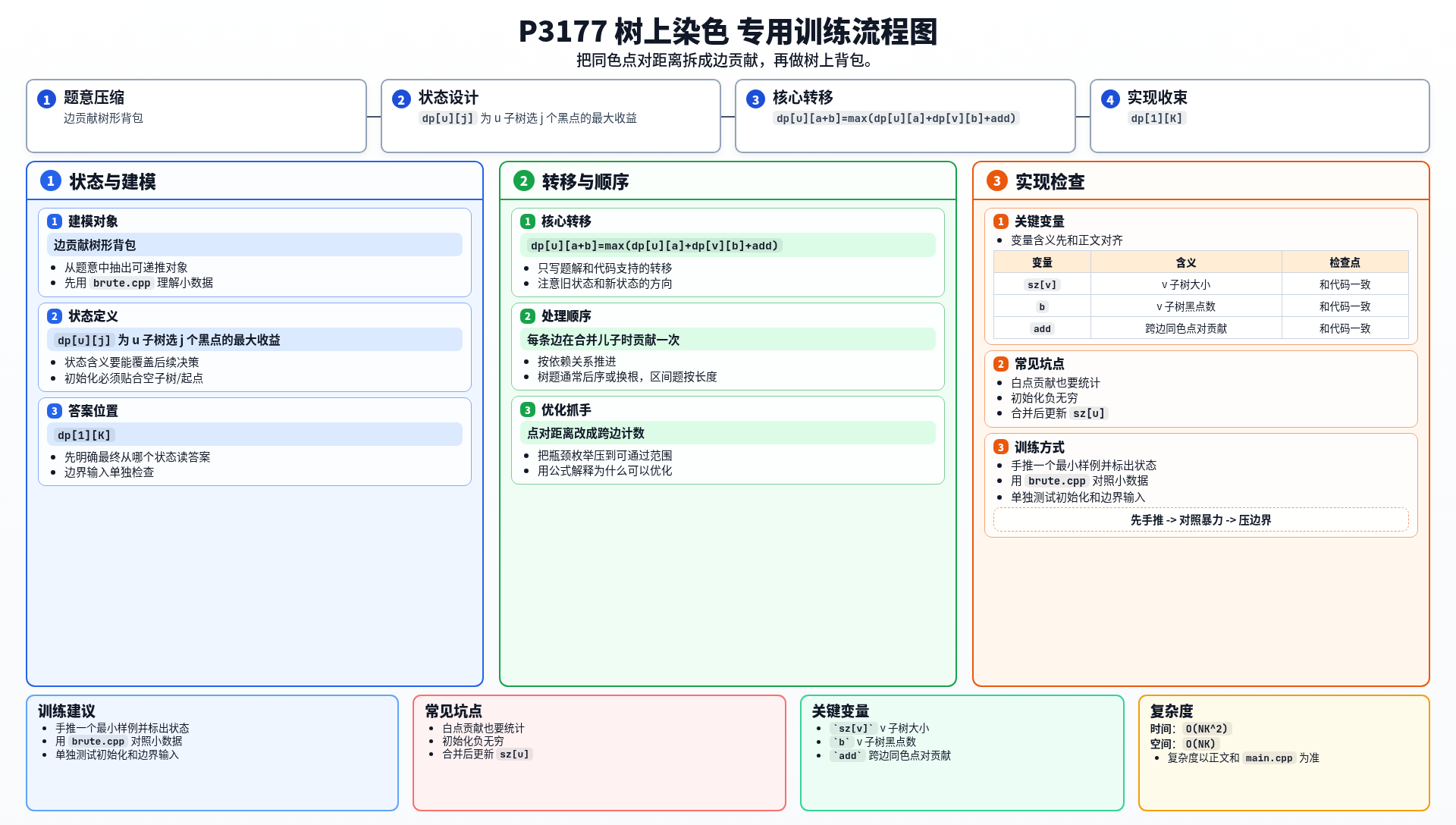Click the title P3177 树上染色 专用训练流程图
Image resolution: width=1456 pixels, height=825 pixels.
[728, 32]
